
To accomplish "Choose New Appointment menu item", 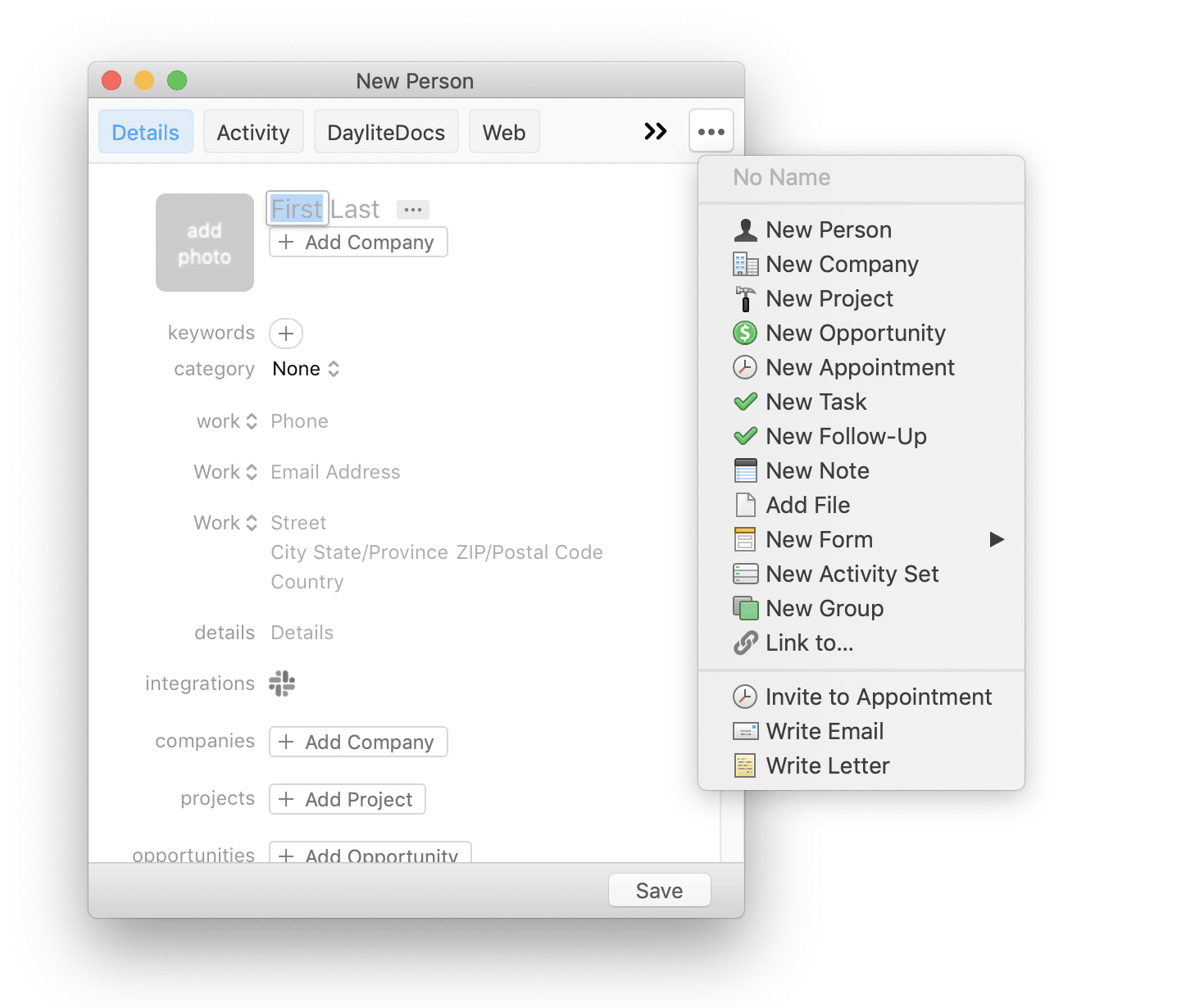I will pos(861,367).
